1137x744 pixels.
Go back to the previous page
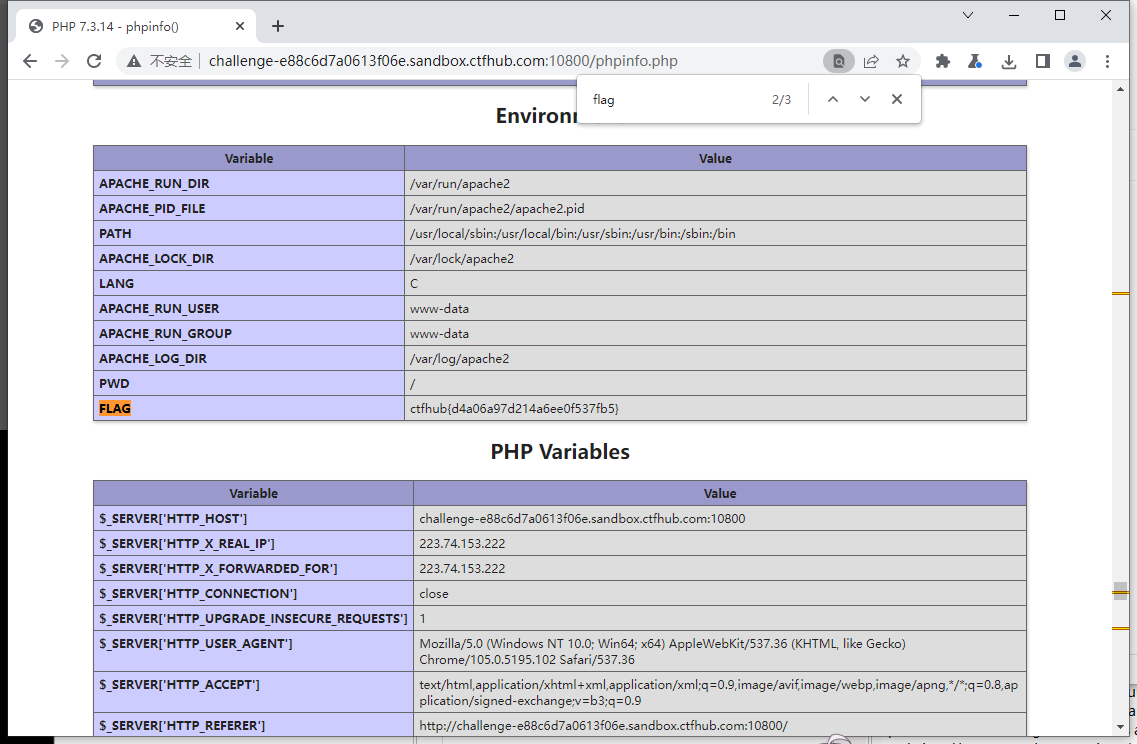coord(30,61)
